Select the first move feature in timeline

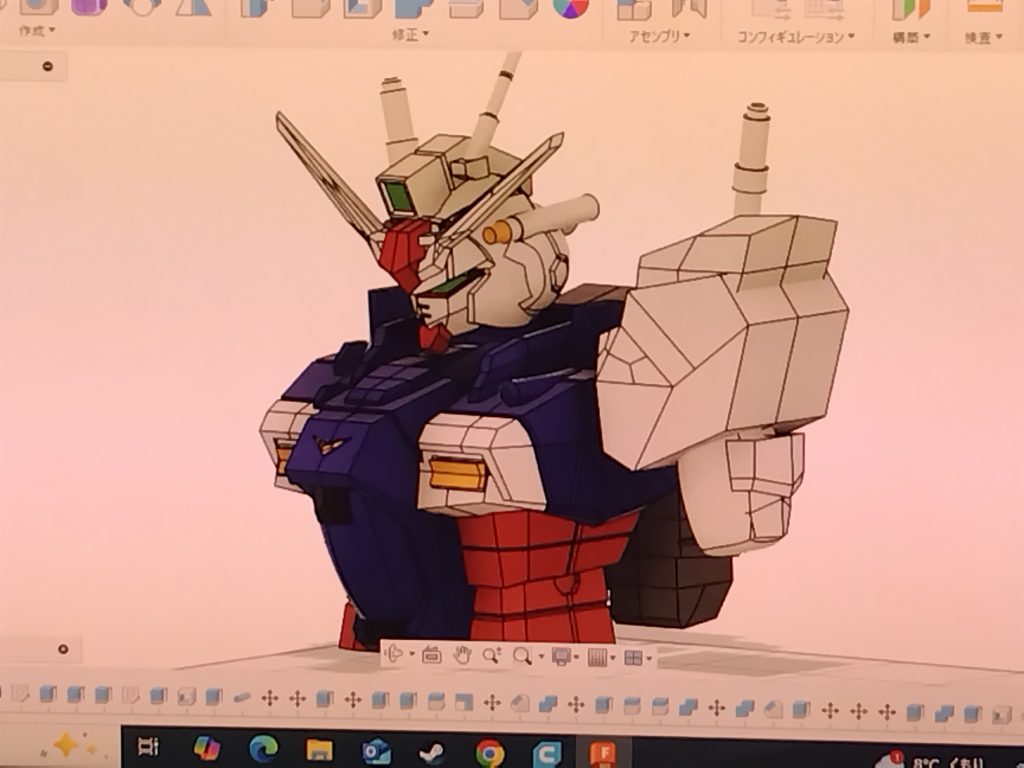tap(269, 696)
